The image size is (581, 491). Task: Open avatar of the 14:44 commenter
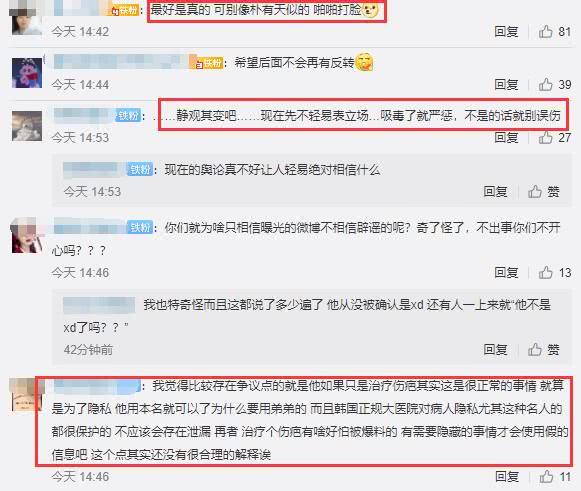(x=27, y=73)
